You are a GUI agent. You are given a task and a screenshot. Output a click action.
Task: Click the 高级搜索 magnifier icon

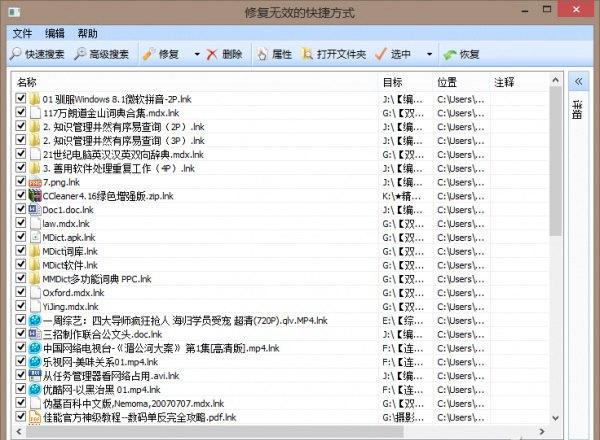click(80, 54)
